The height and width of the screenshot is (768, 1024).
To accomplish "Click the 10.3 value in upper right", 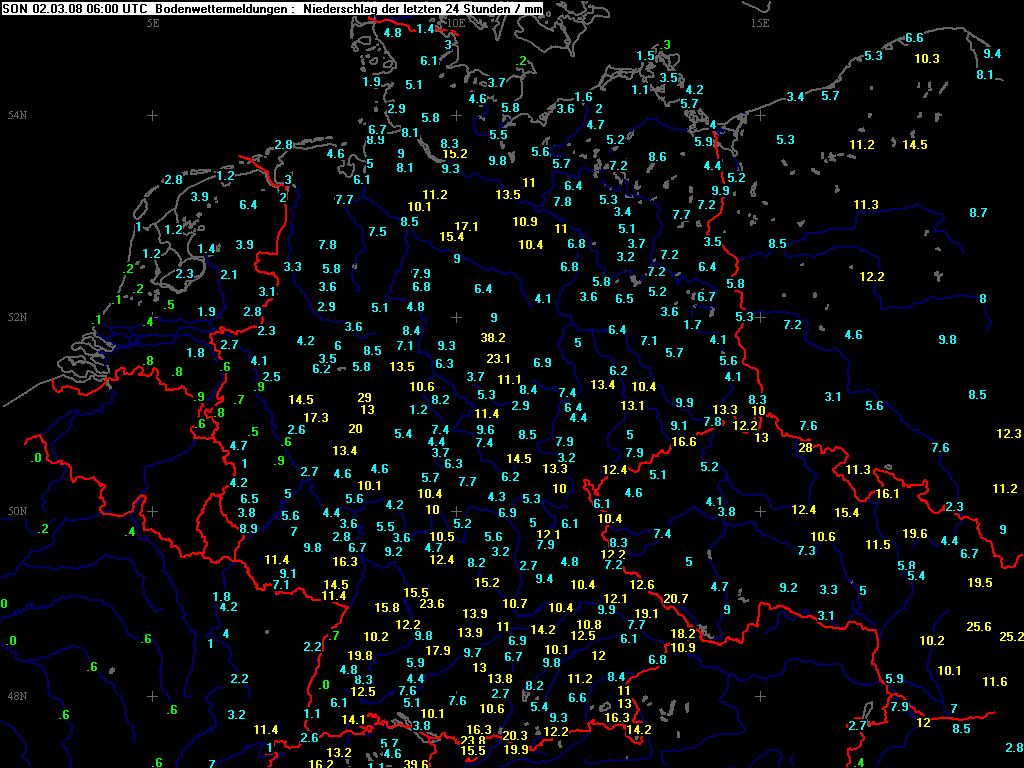I will (927, 59).
